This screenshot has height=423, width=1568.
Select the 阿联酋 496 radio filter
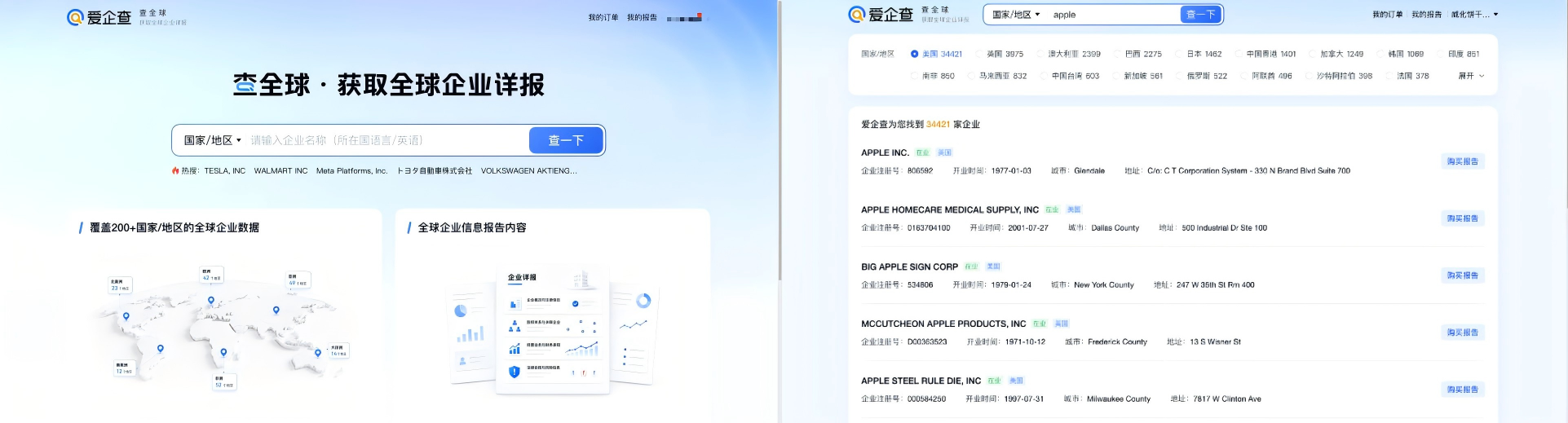click(1265, 76)
